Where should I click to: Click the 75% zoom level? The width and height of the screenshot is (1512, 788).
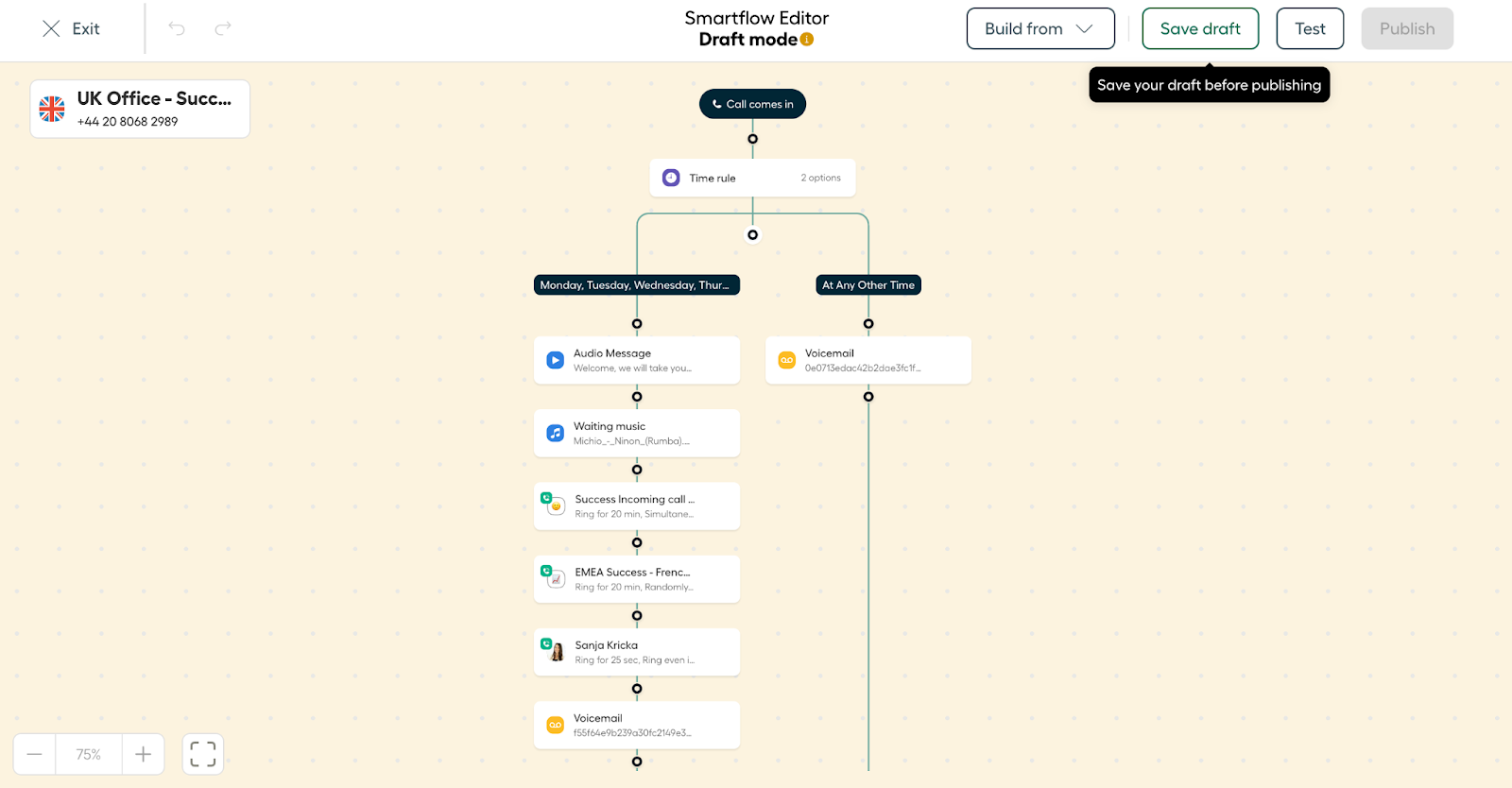click(x=89, y=754)
